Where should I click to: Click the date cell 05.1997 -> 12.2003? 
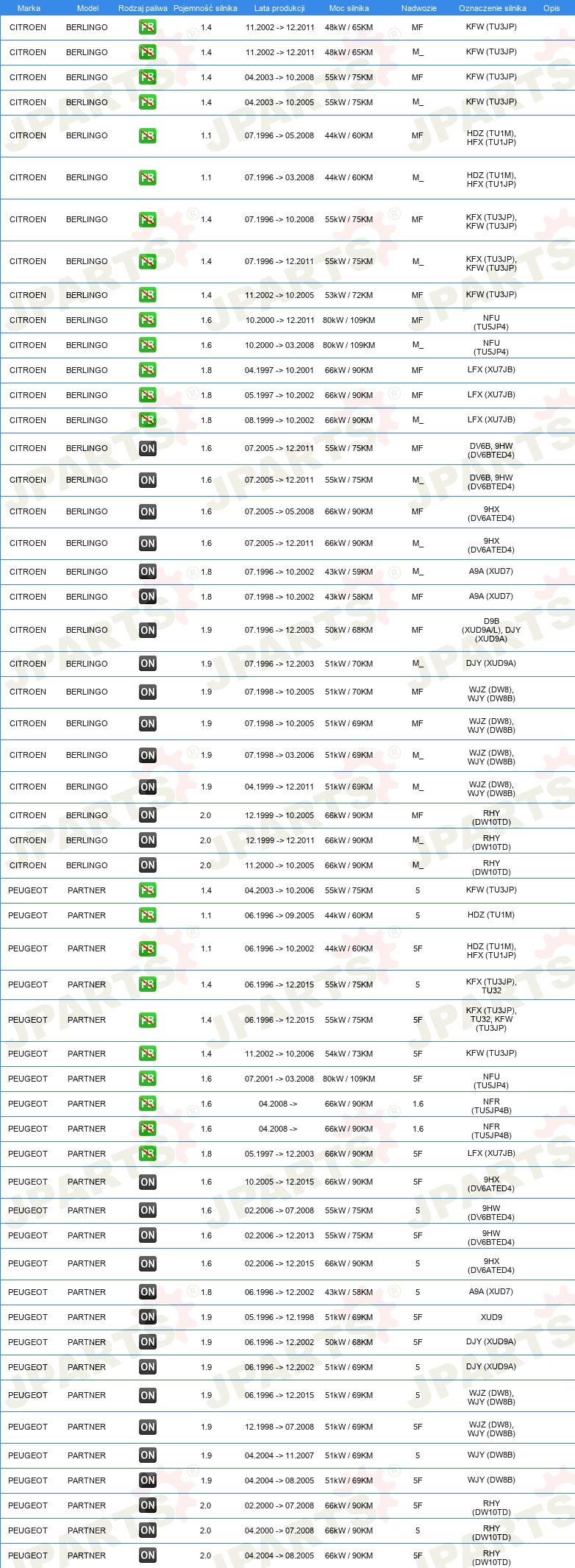click(x=279, y=1154)
